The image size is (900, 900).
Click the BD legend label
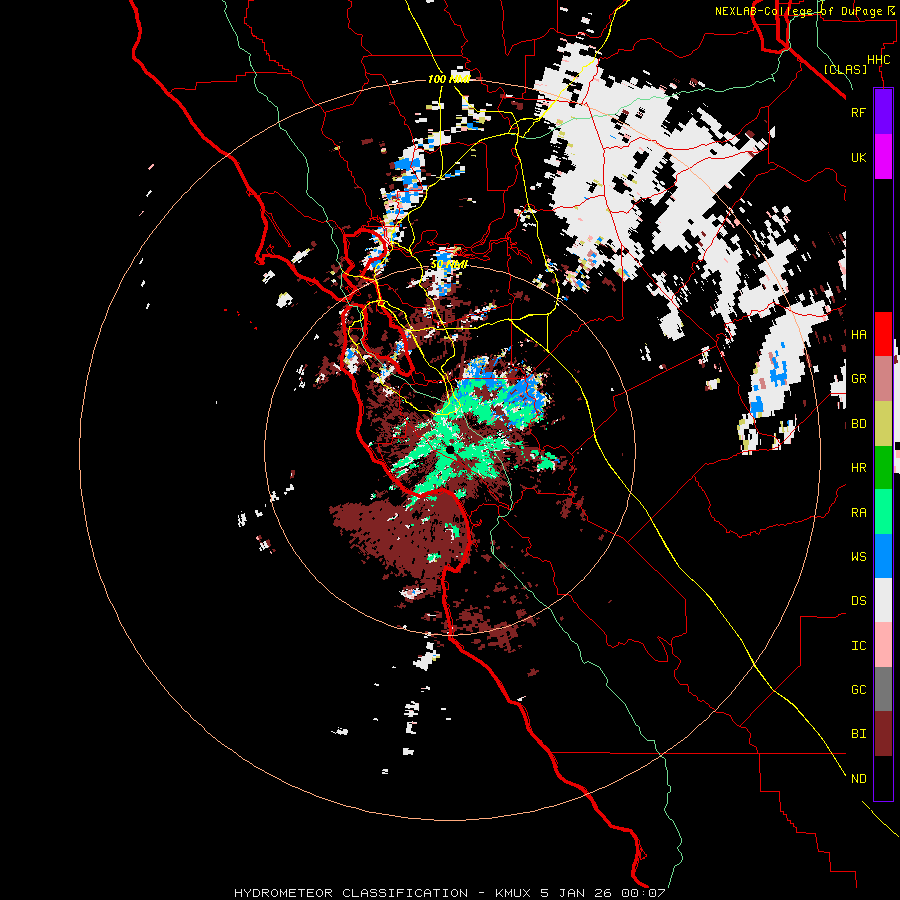pyautogui.click(x=858, y=424)
